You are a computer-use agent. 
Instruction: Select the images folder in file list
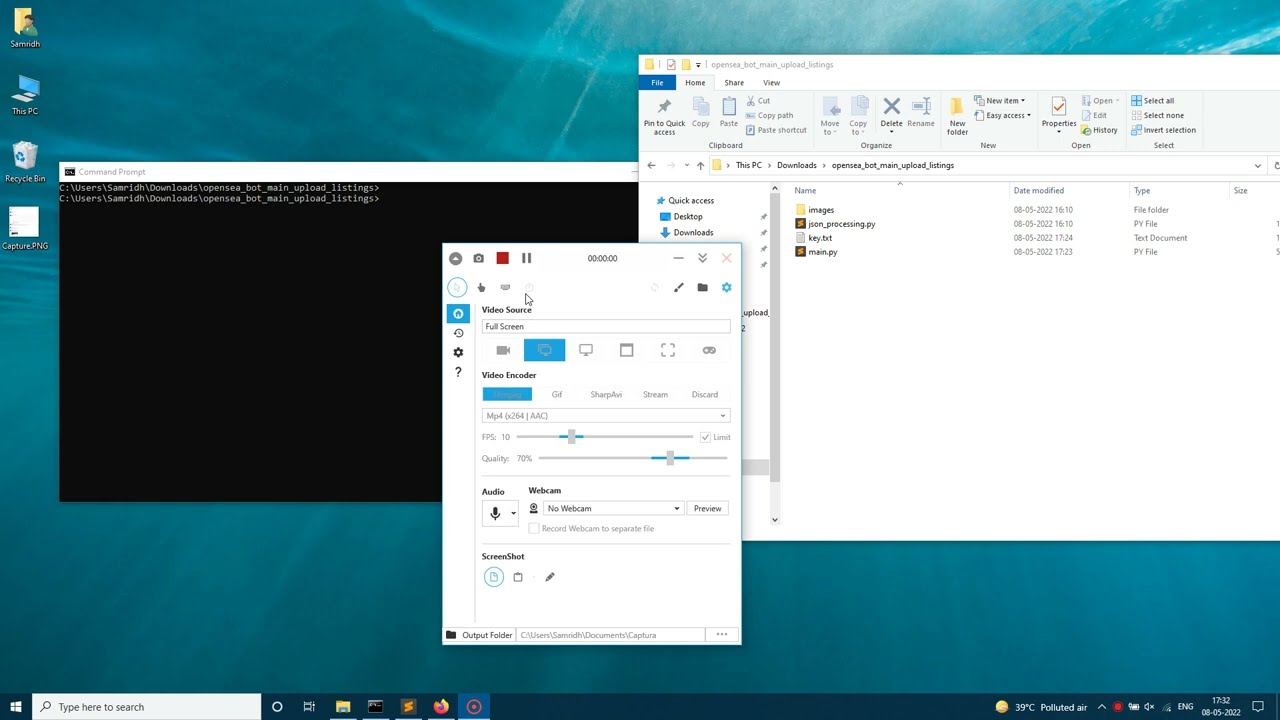click(x=821, y=210)
